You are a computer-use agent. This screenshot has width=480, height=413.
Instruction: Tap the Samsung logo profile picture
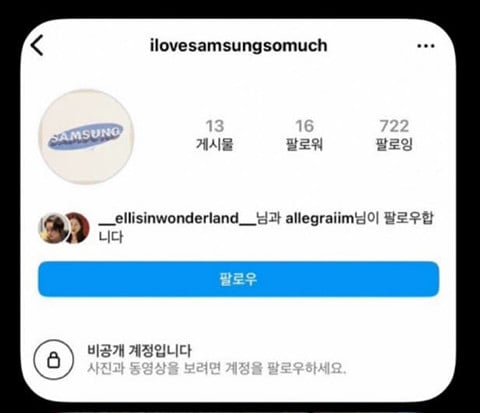86,137
